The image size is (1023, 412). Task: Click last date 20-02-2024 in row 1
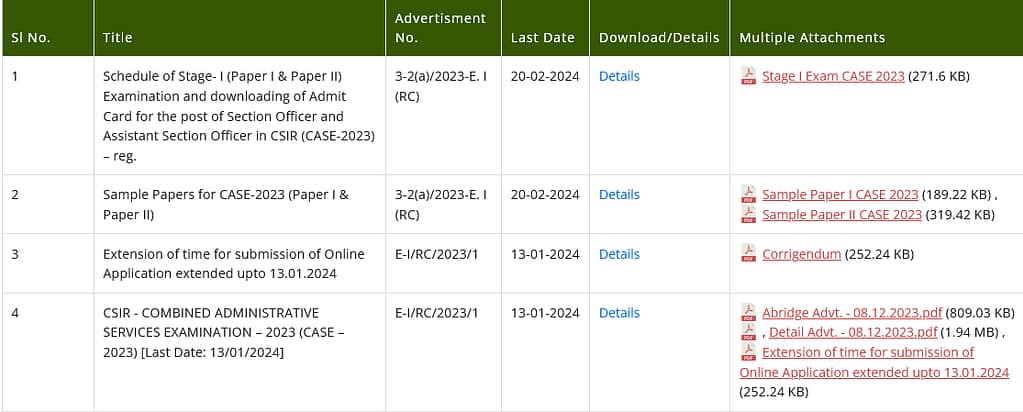(545, 76)
